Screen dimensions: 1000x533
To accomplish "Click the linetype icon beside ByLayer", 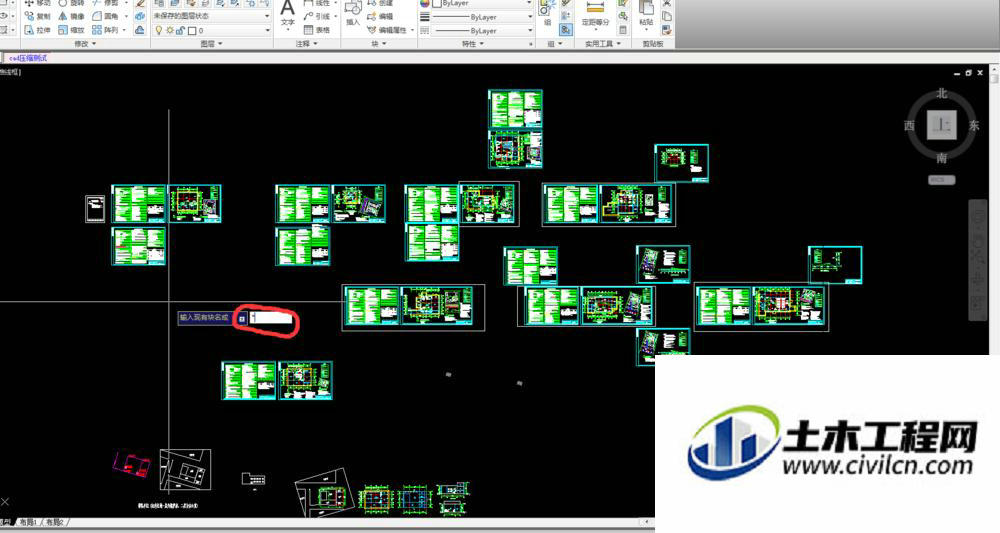I will coord(425,30).
